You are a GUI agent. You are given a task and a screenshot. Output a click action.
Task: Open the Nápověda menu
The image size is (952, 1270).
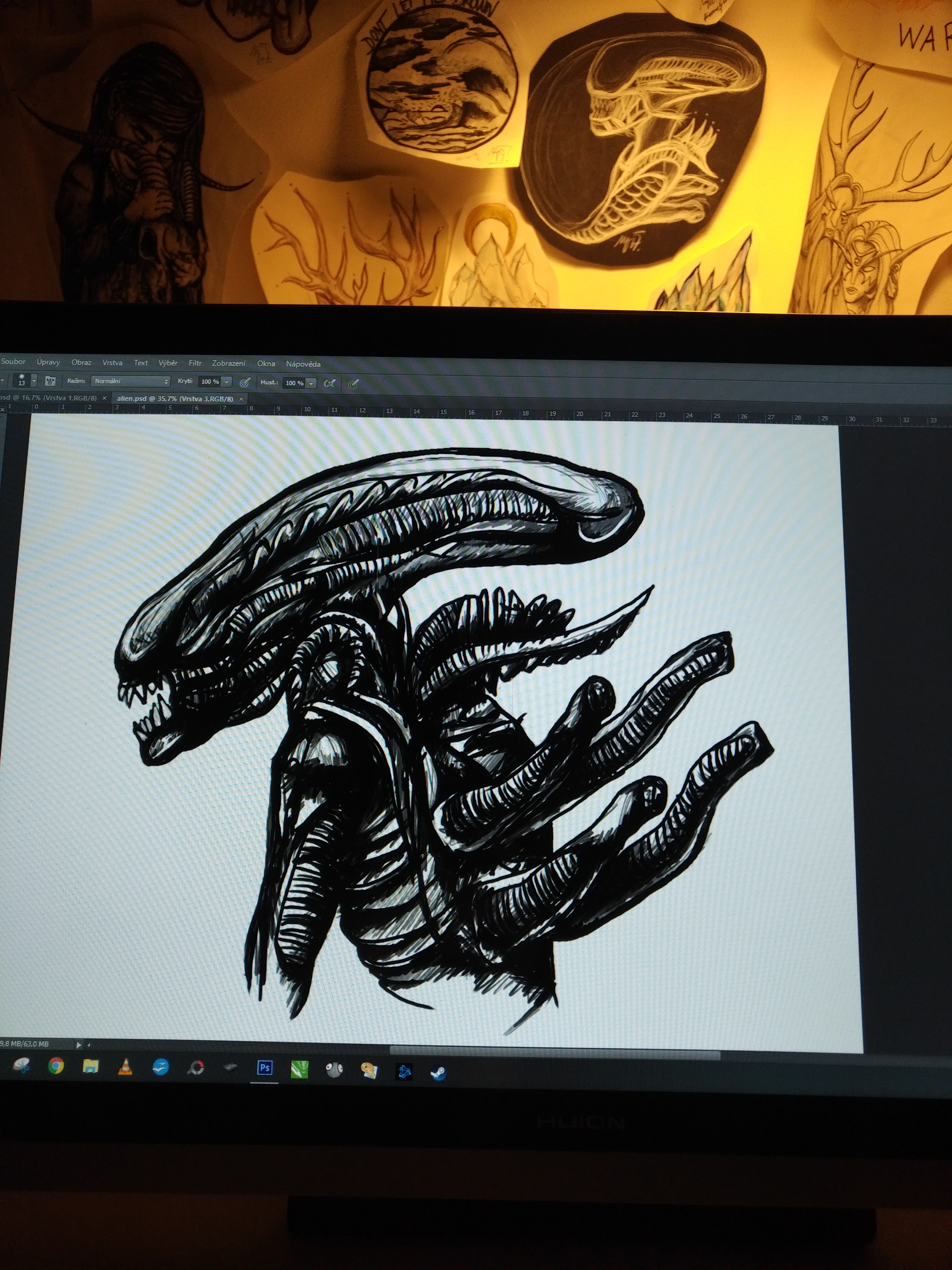pos(303,364)
